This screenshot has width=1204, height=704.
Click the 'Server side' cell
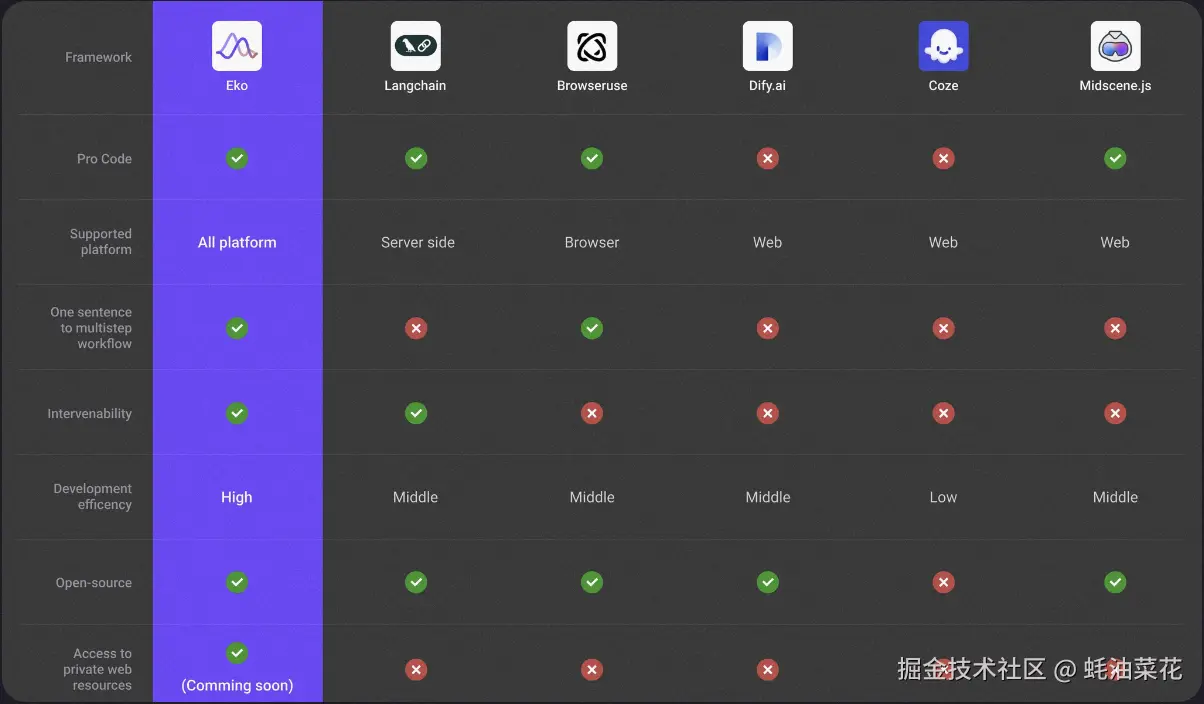point(418,242)
